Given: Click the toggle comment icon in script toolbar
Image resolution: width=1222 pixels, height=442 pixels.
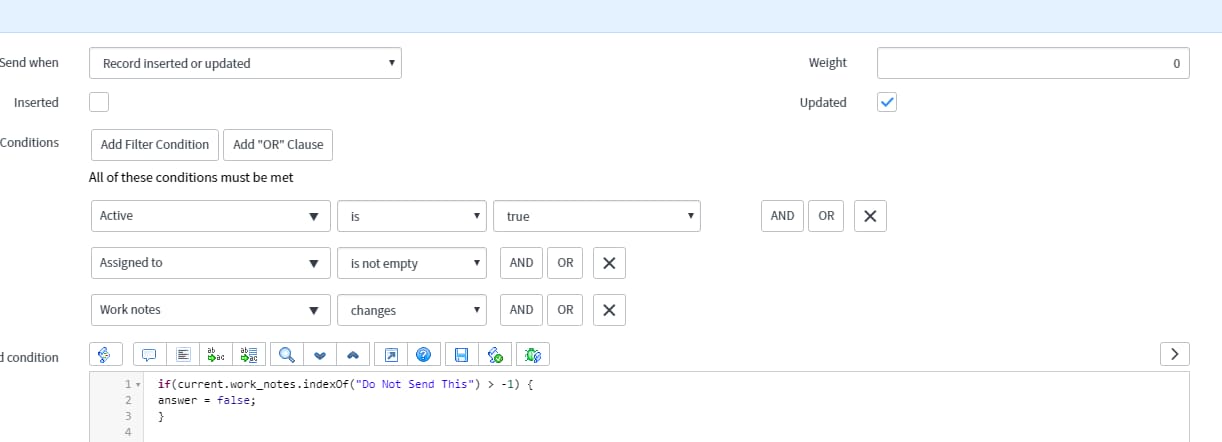Looking at the screenshot, I should (148, 354).
